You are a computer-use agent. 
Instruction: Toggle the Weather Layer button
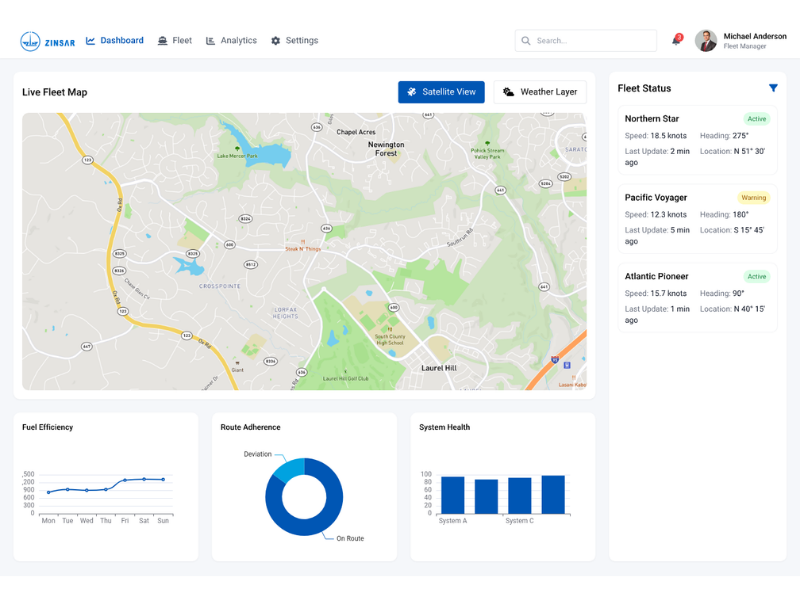[540, 92]
